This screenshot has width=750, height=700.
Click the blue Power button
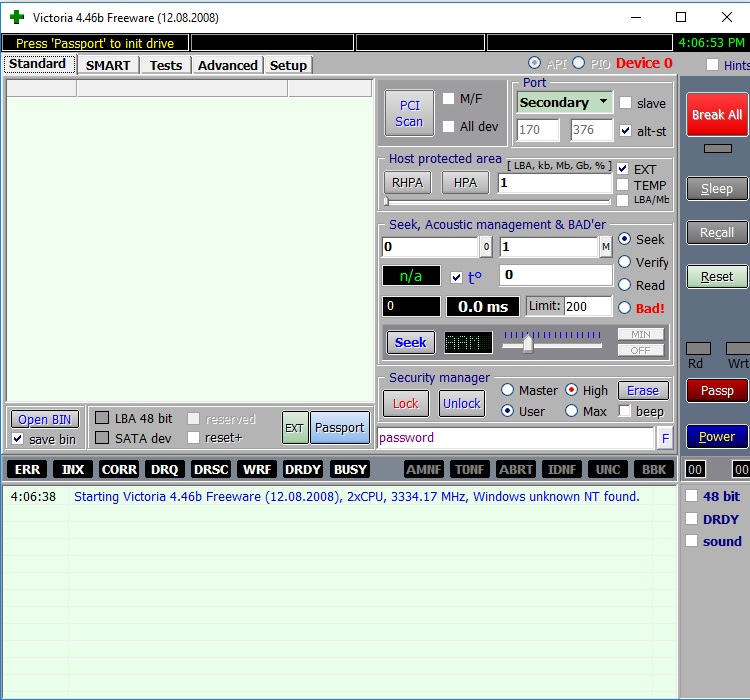point(716,437)
